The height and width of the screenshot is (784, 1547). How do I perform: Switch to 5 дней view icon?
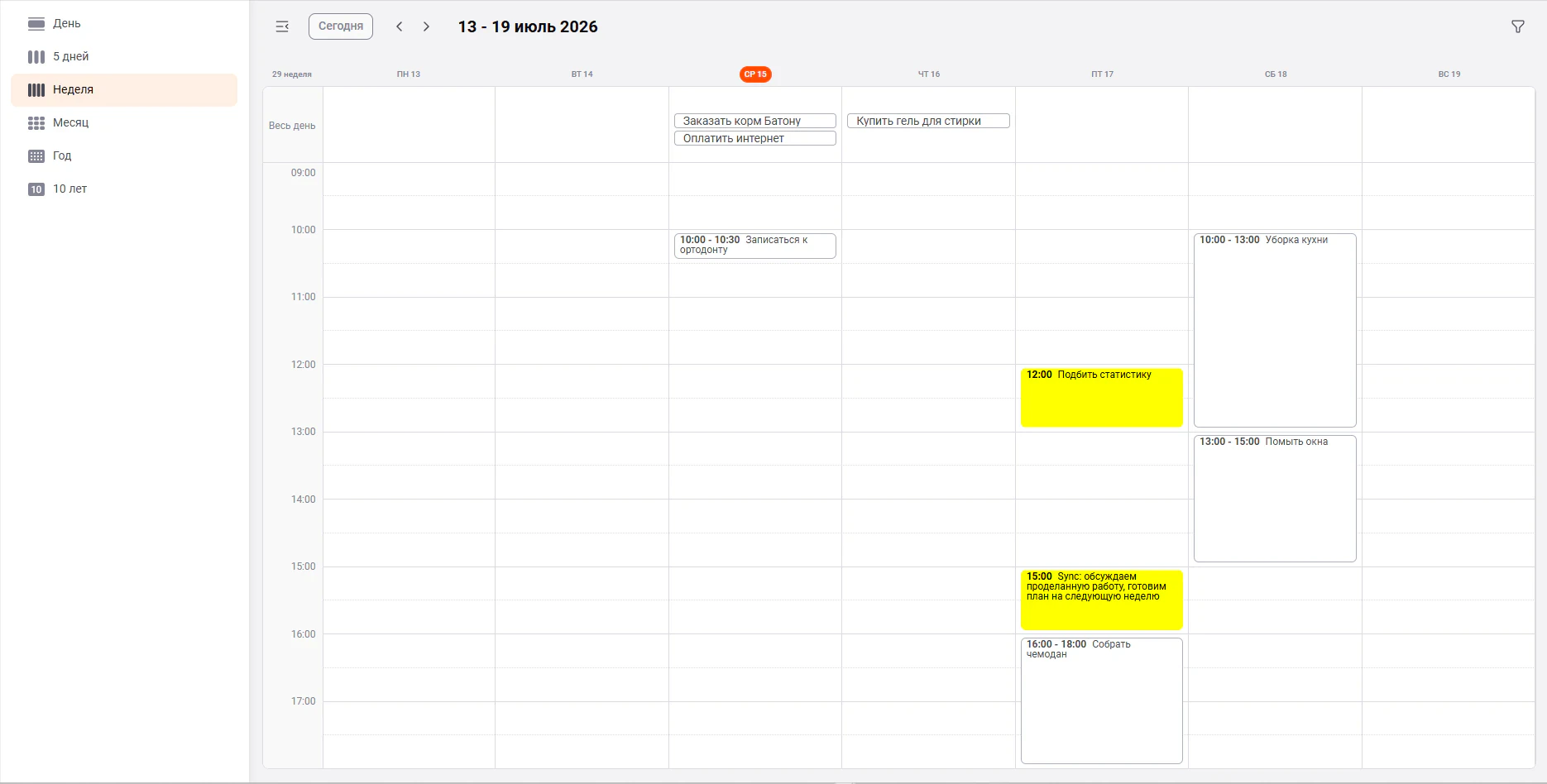click(x=36, y=56)
